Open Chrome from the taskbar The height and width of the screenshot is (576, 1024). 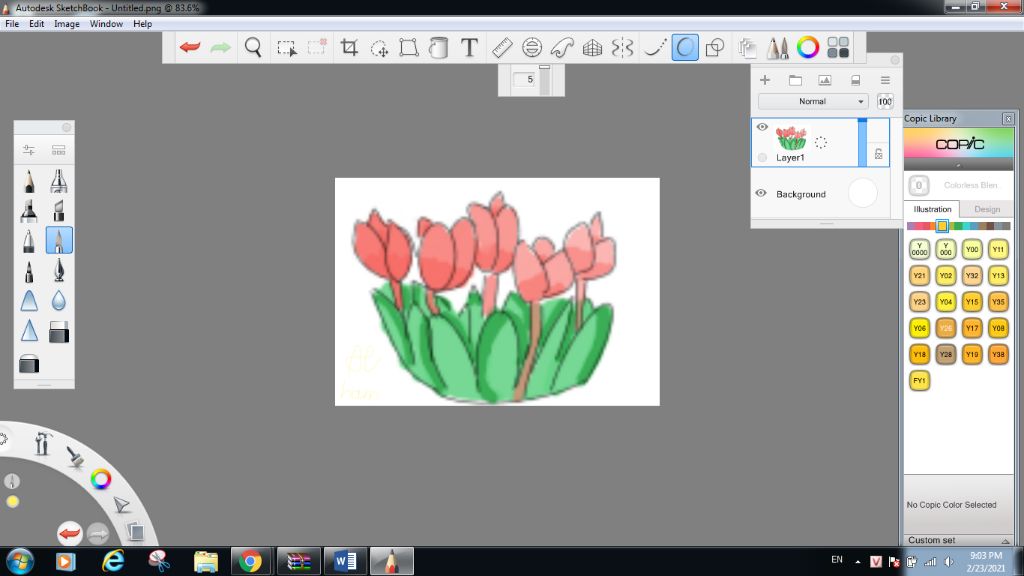click(250, 561)
